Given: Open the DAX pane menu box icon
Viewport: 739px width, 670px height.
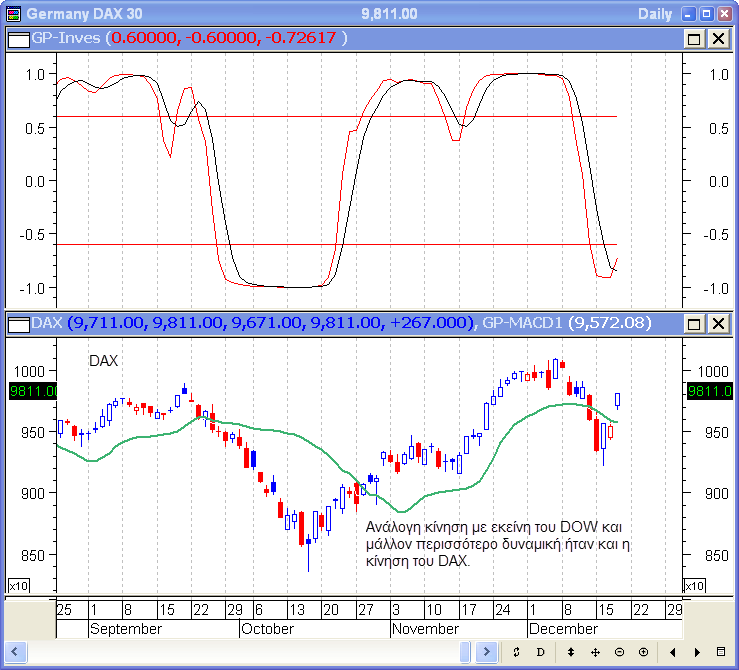Looking at the screenshot, I should point(18,323).
